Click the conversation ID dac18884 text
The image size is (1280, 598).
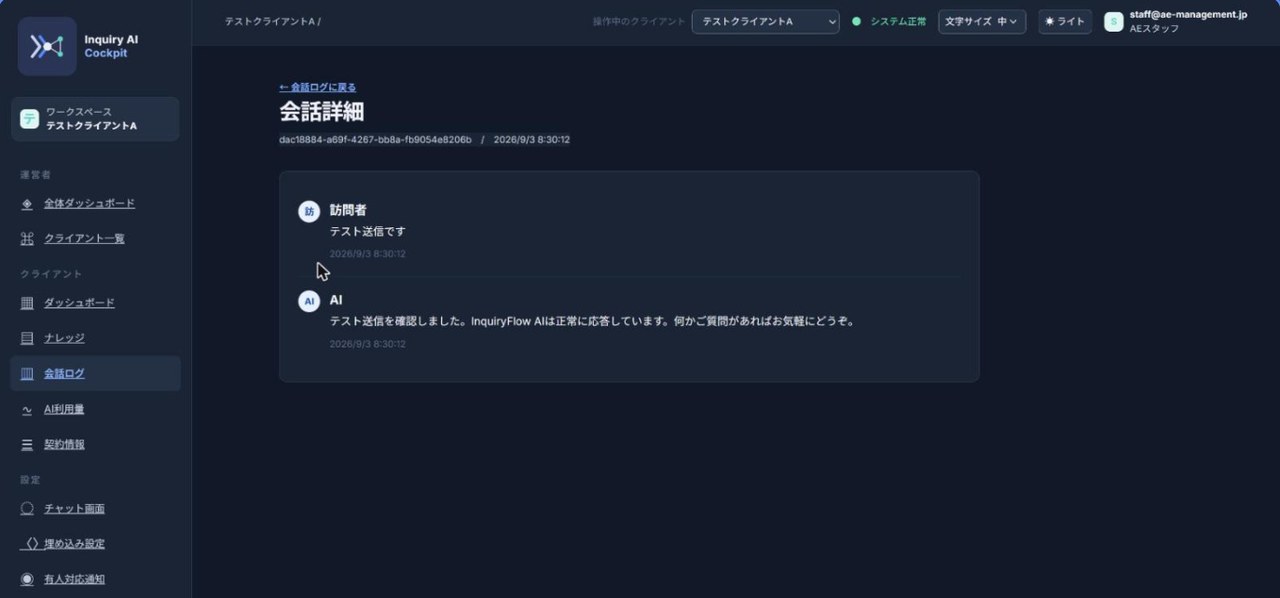click(375, 140)
